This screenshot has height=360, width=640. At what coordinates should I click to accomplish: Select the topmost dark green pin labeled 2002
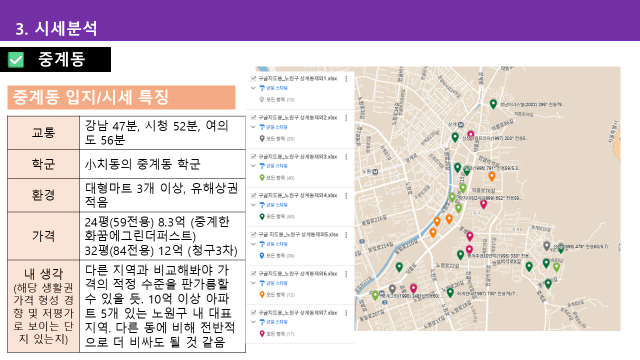[x=493, y=104]
